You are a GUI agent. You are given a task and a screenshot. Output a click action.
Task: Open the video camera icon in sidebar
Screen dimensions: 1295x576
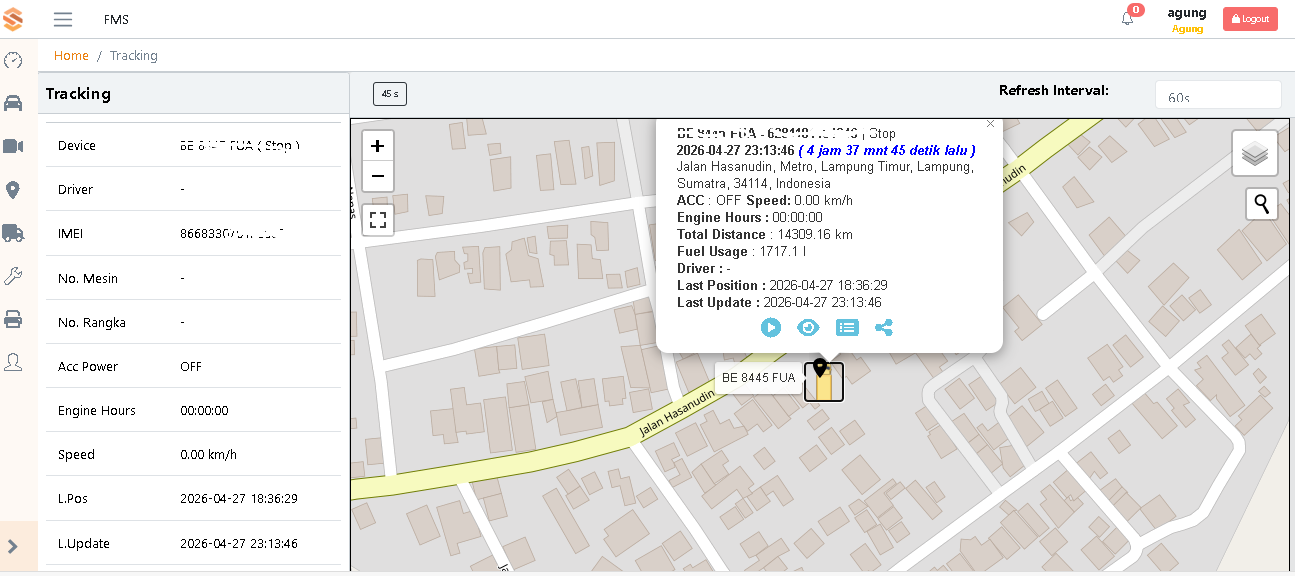coord(13,146)
